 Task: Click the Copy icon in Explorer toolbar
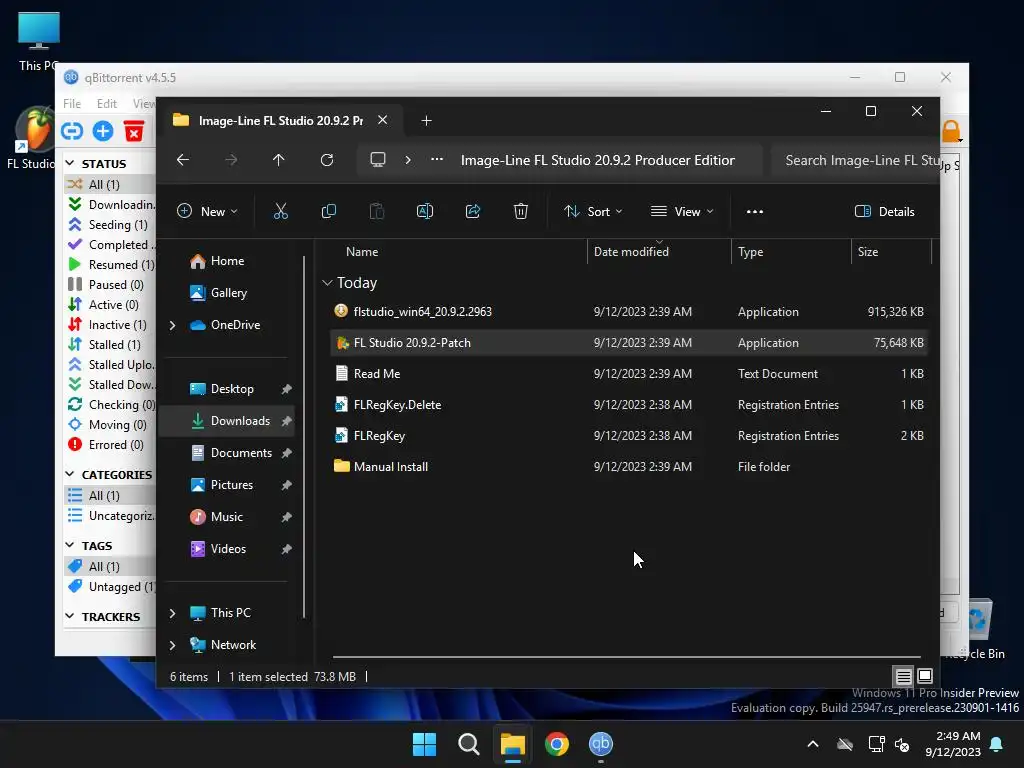click(328, 212)
